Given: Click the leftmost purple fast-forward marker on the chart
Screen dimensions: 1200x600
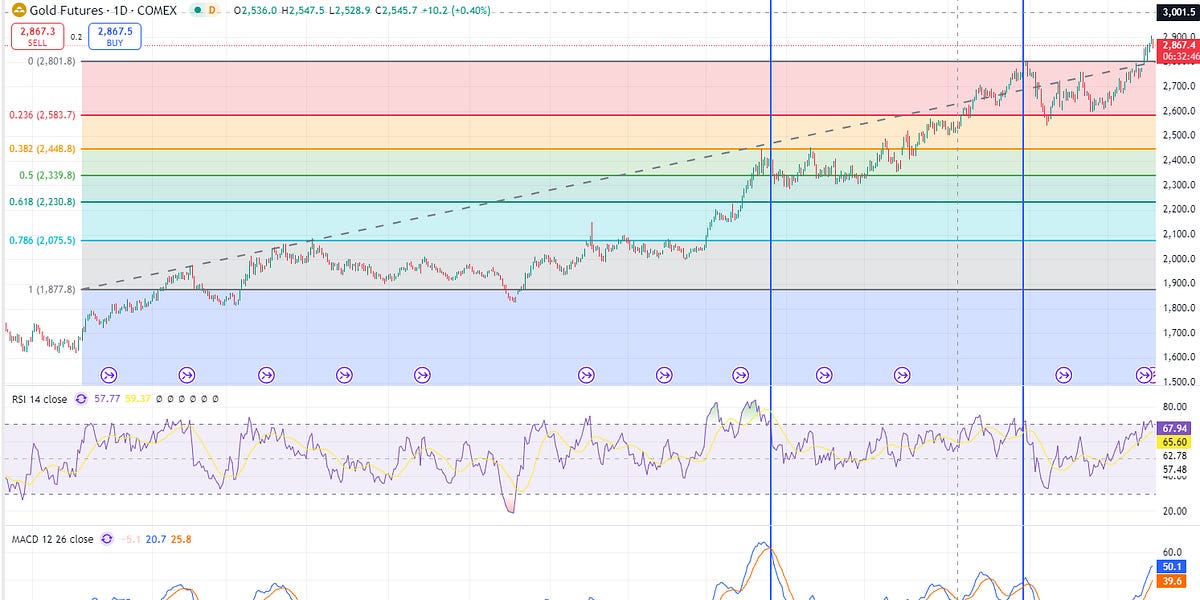Looking at the screenshot, I should pyautogui.click(x=109, y=375).
